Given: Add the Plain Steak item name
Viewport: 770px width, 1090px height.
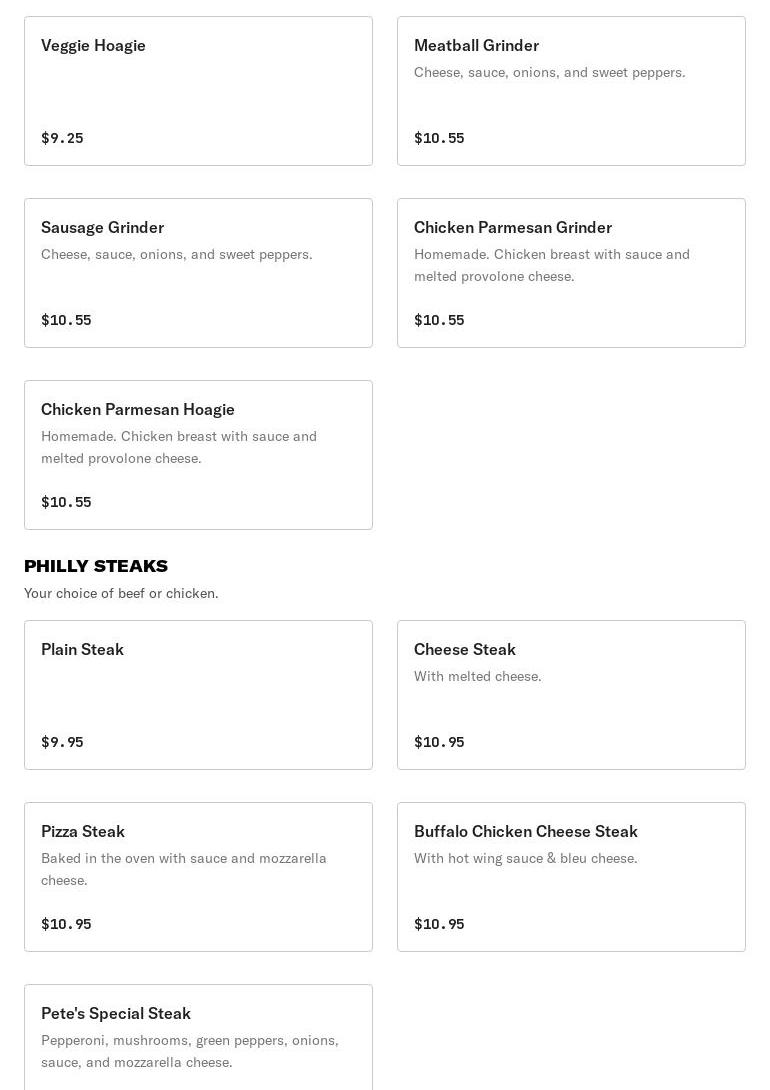Looking at the screenshot, I should coord(82,650).
